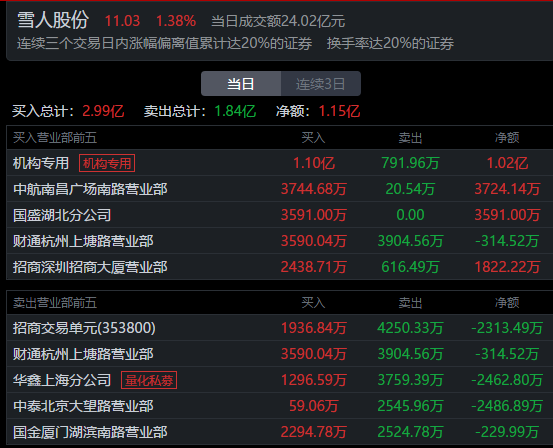Select 中泰北京大望路营业部 row
This screenshot has height=448, width=553.
(x=280, y=406)
